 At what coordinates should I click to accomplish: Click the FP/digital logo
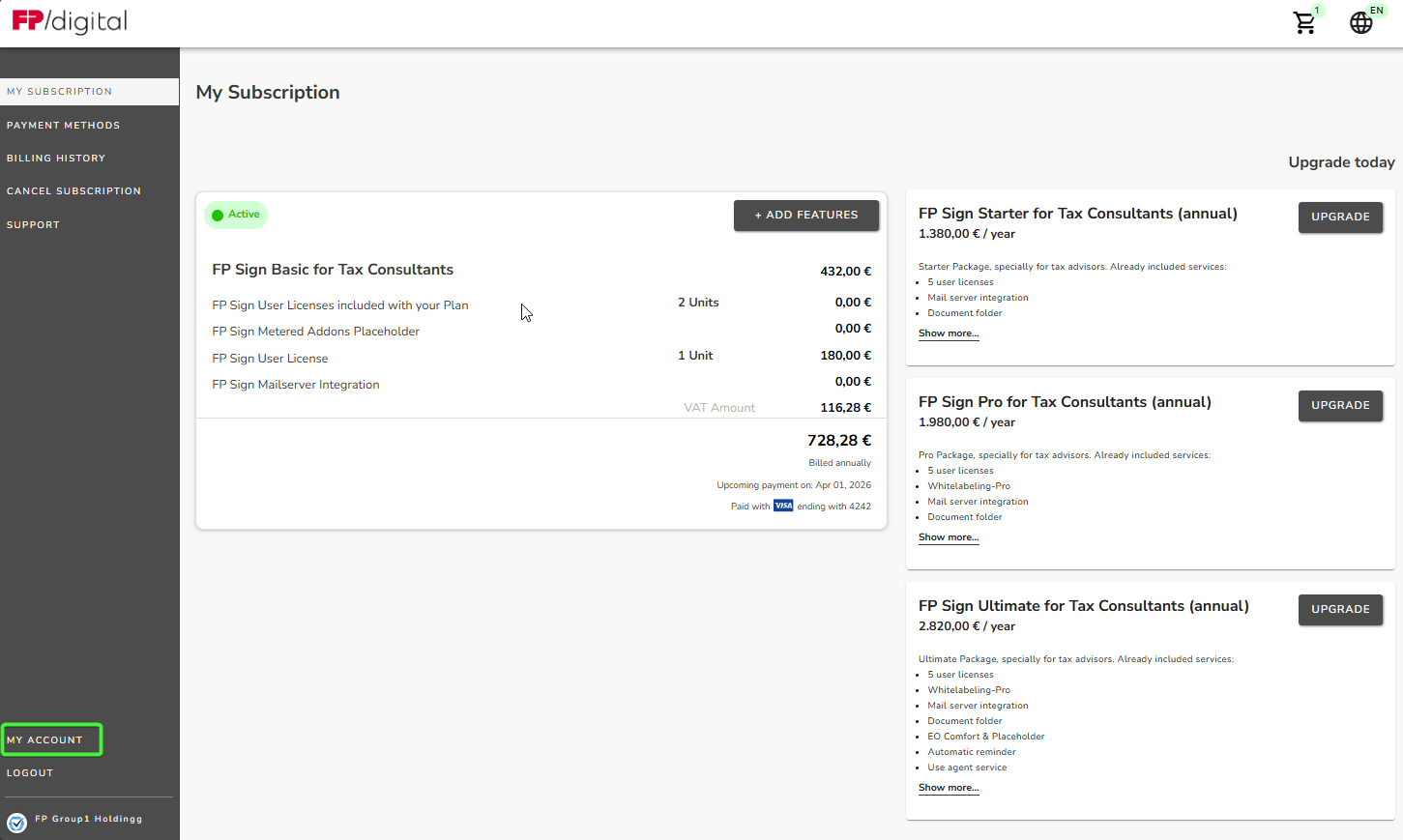(70, 21)
